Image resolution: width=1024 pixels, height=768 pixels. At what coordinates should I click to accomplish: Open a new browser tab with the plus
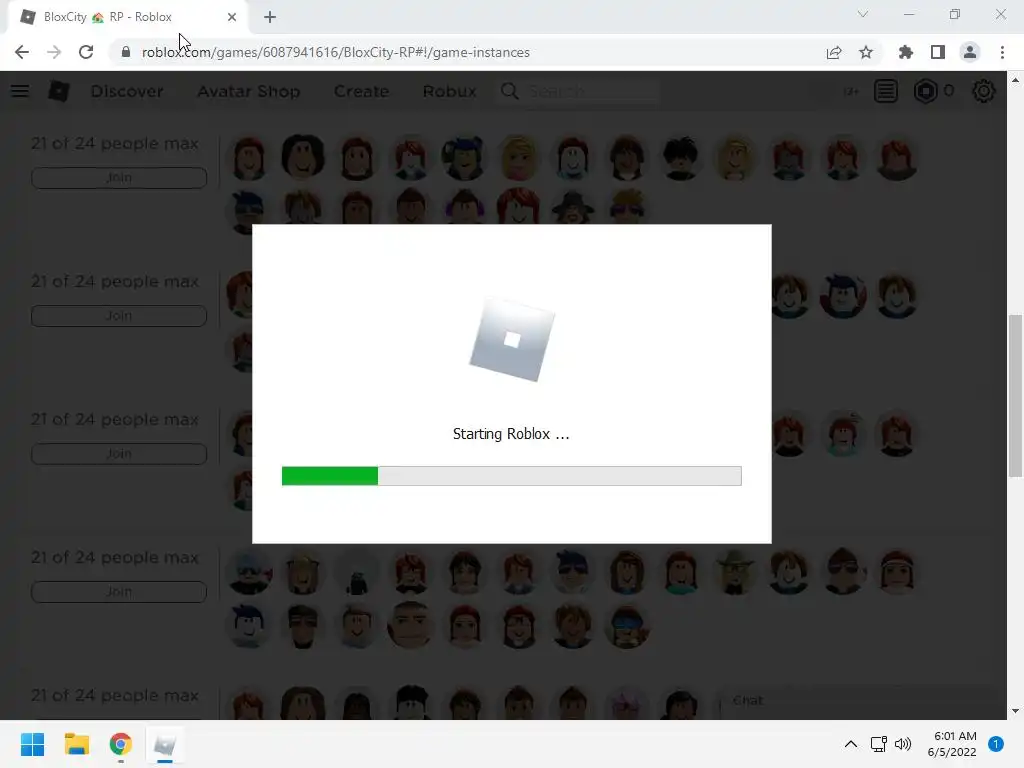(x=270, y=17)
